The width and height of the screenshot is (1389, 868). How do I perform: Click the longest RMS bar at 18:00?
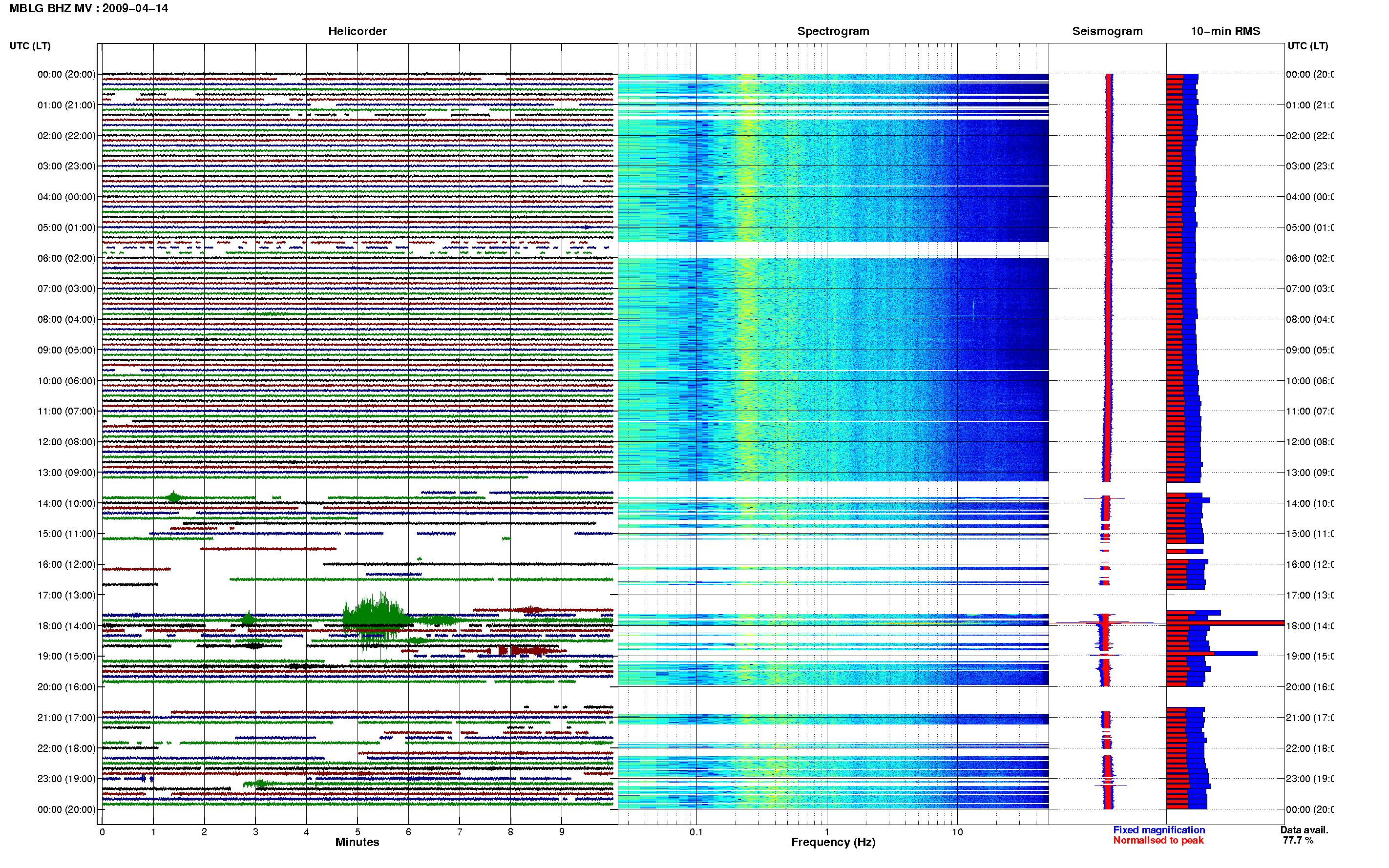click(1225, 623)
